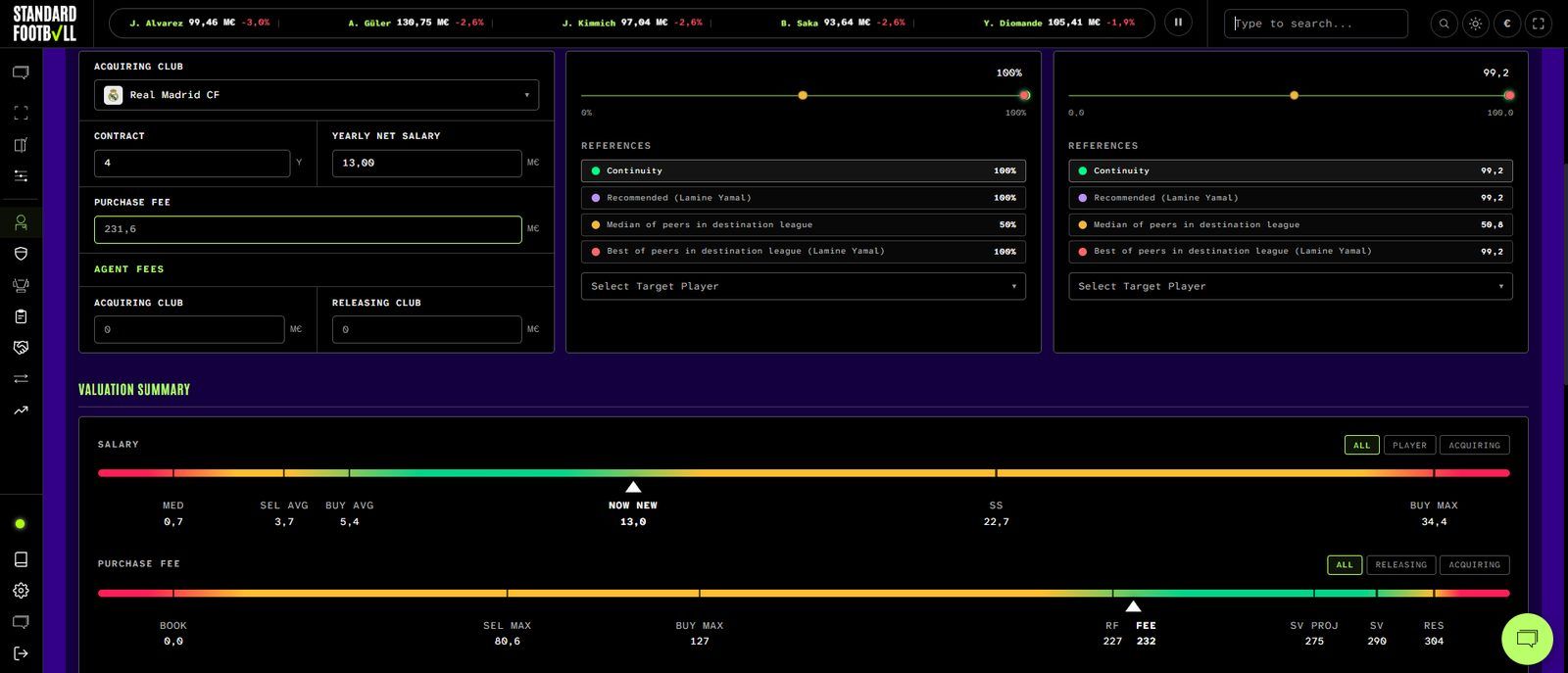Click the logout icon in sidebar

coord(21,653)
